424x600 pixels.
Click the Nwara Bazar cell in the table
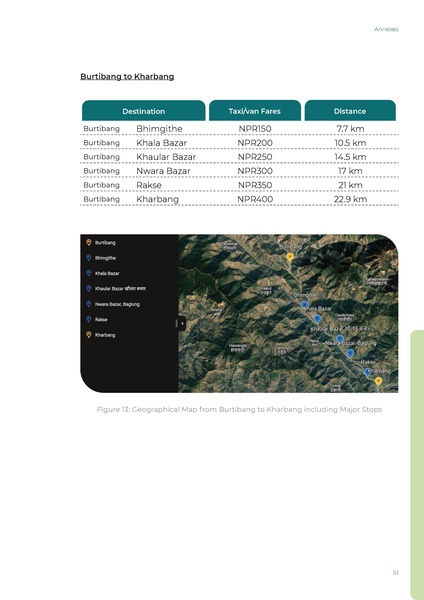coord(163,171)
